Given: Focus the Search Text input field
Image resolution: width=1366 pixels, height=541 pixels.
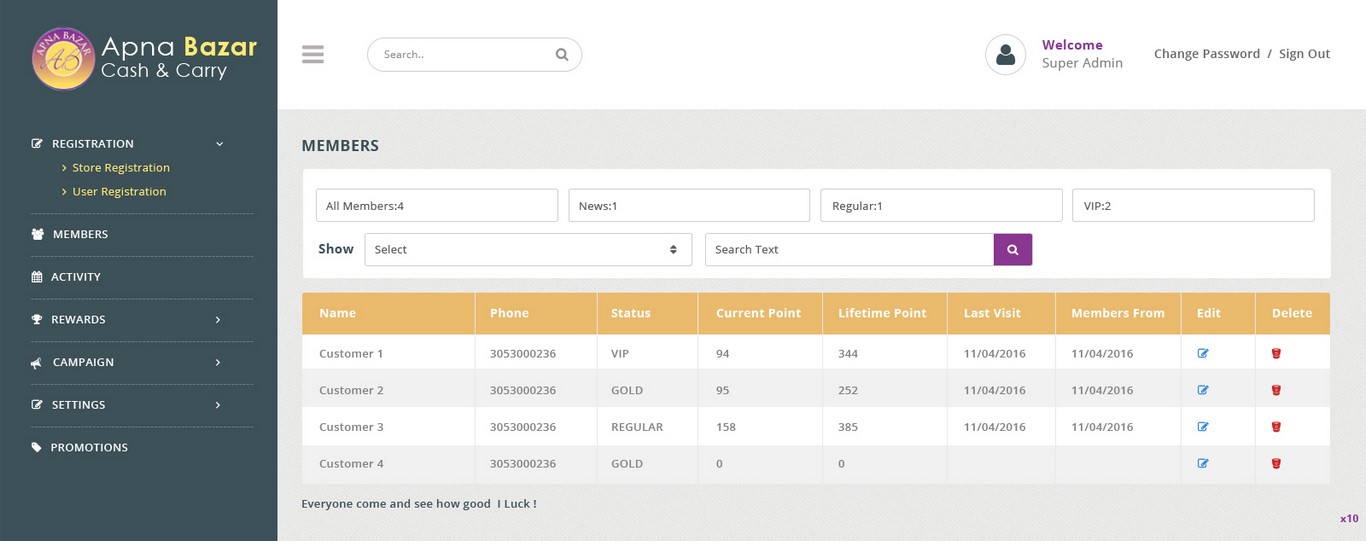Looking at the screenshot, I should pos(848,250).
